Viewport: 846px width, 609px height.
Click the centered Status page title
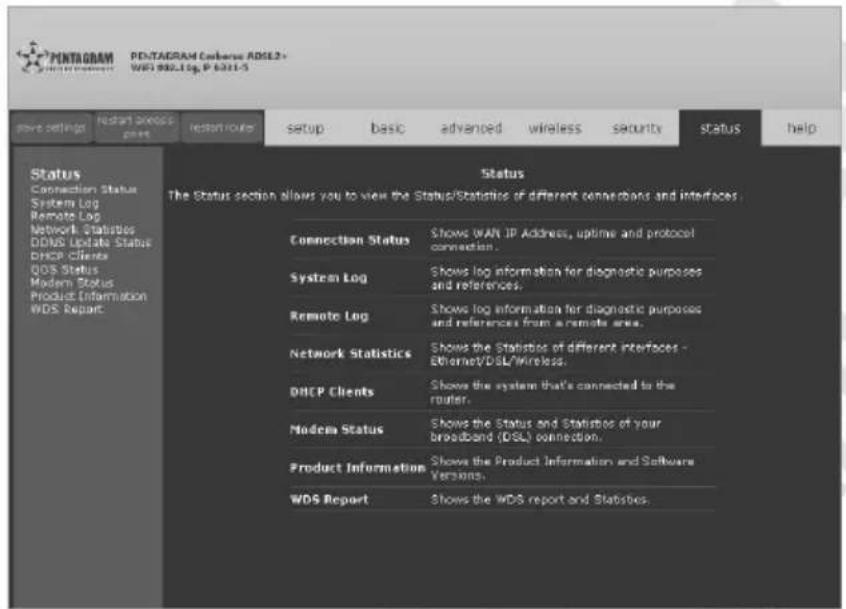tap(502, 174)
